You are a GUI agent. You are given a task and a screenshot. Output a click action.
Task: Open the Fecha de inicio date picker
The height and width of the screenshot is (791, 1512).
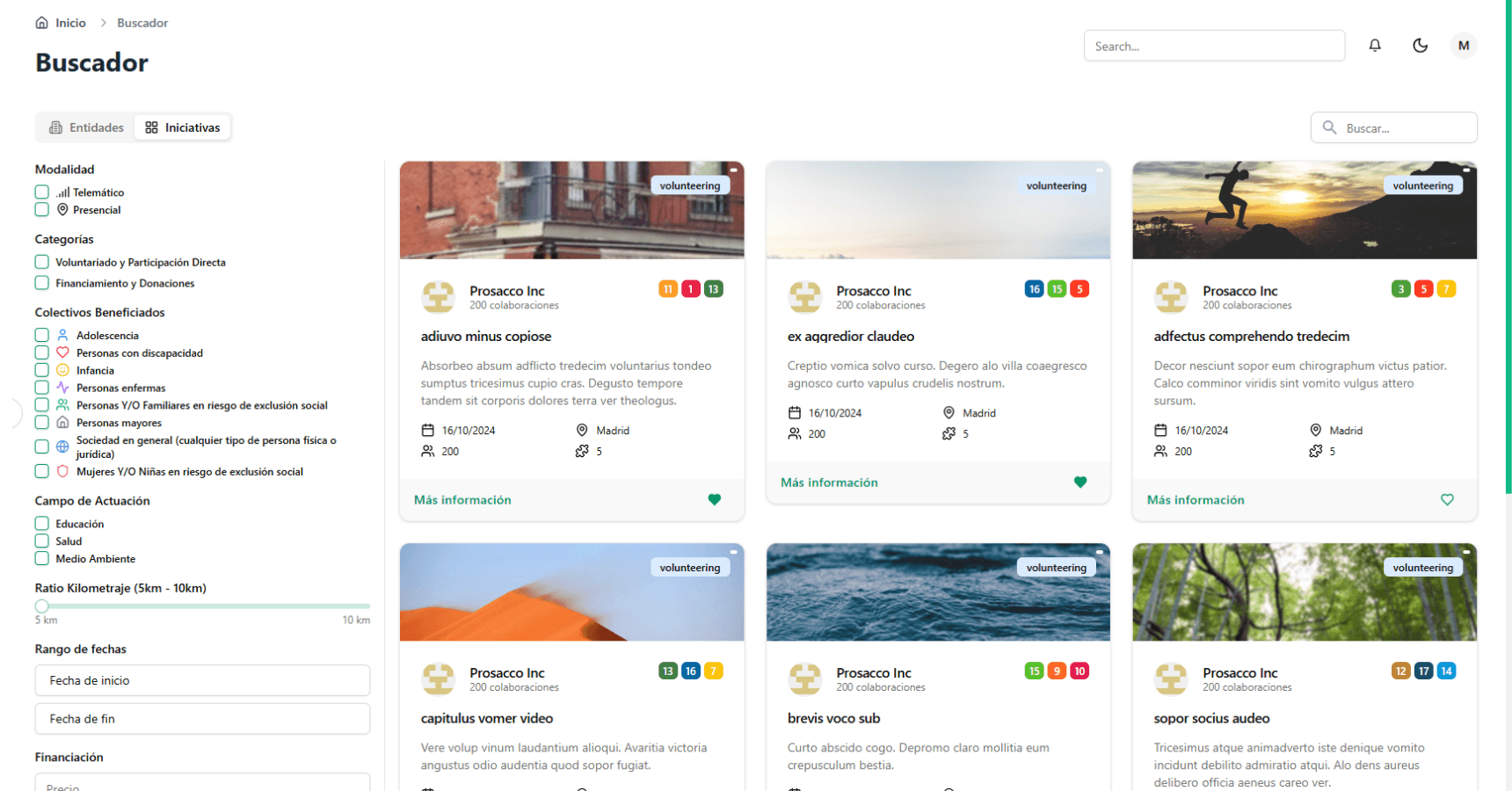202,680
